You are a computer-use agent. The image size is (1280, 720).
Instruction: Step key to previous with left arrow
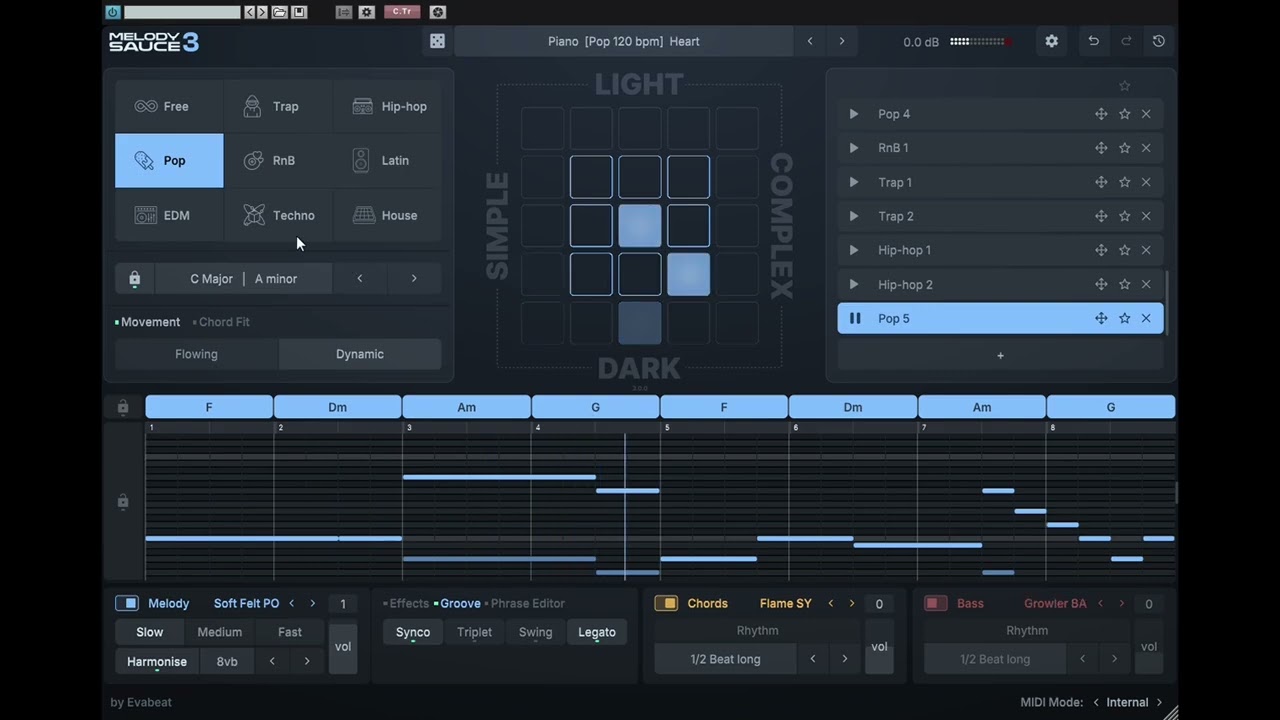coord(360,279)
